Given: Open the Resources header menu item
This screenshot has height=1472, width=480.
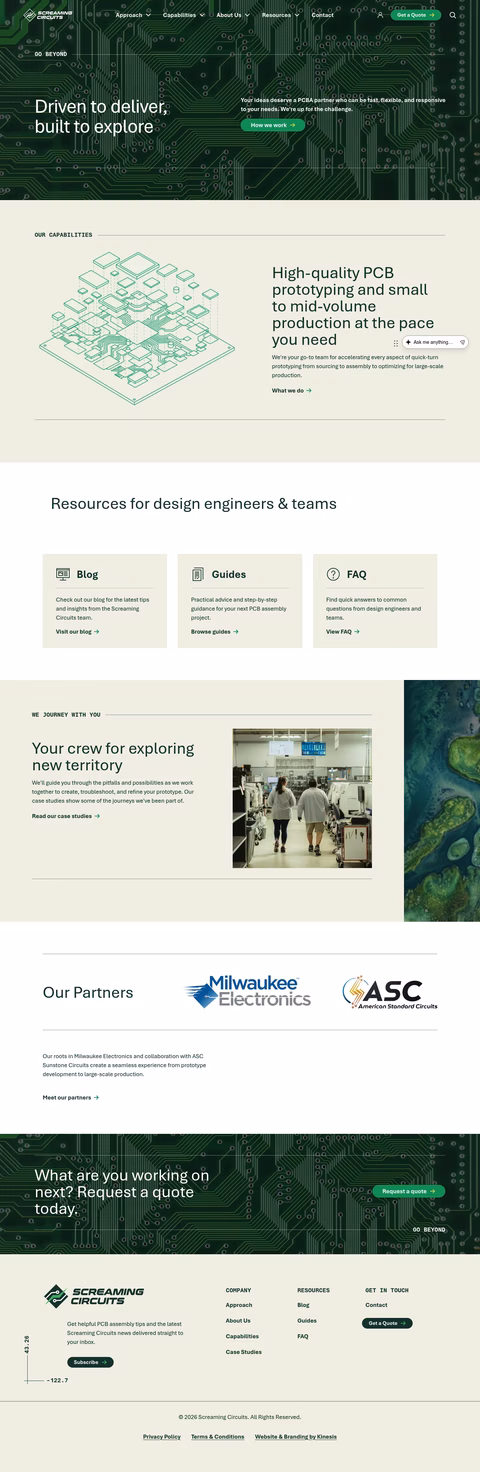Looking at the screenshot, I should click(276, 15).
